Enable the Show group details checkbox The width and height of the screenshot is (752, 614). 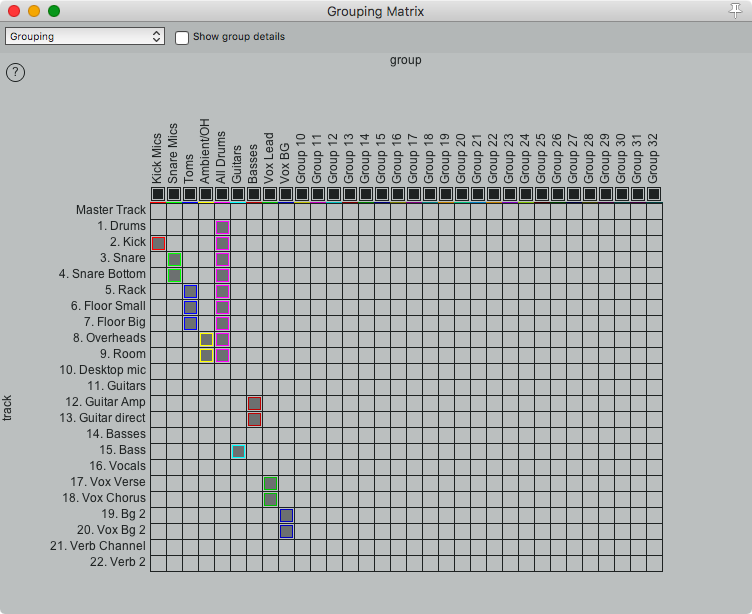click(182, 37)
